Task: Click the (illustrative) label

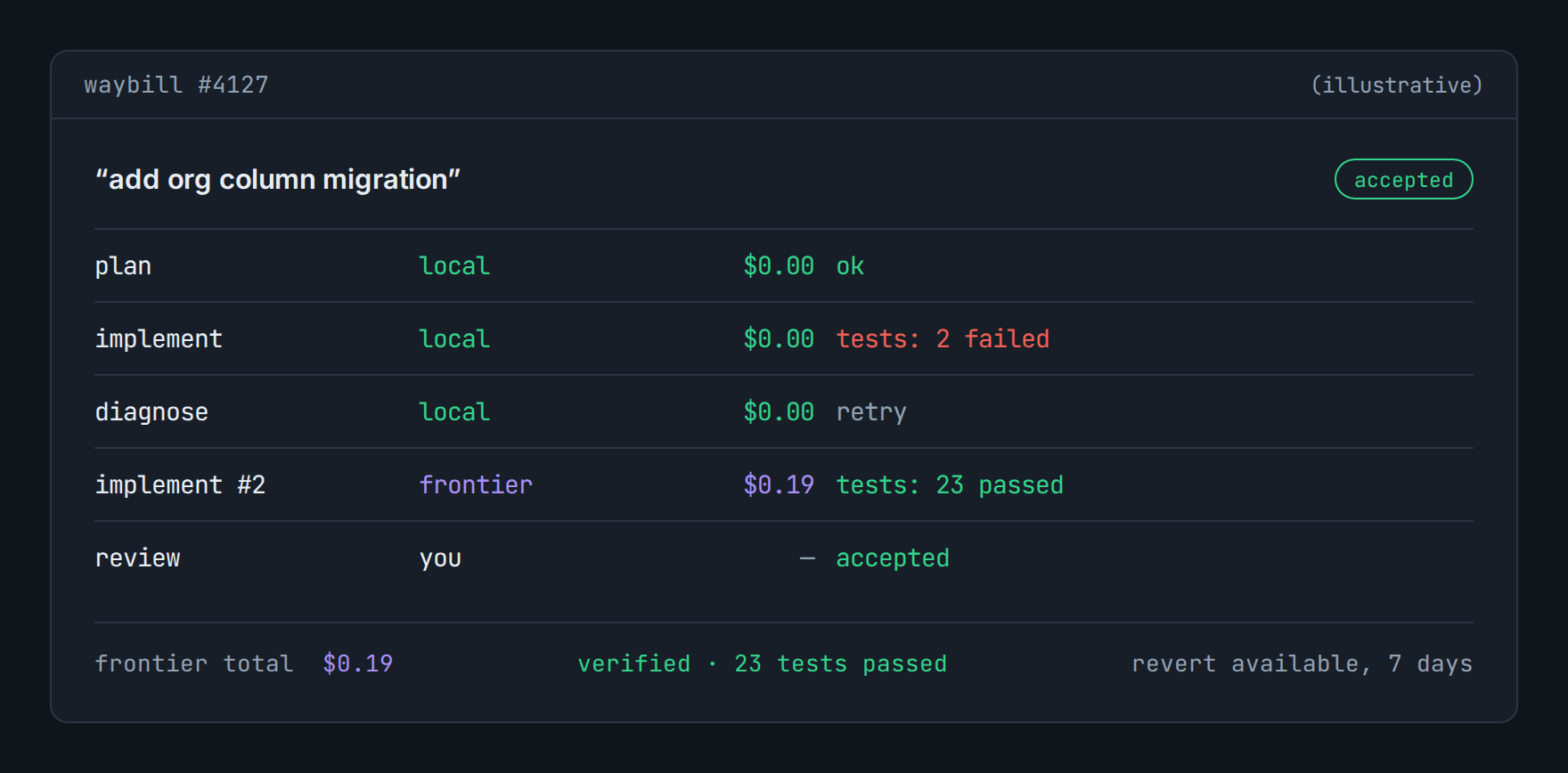Action: (x=1396, y=85)
